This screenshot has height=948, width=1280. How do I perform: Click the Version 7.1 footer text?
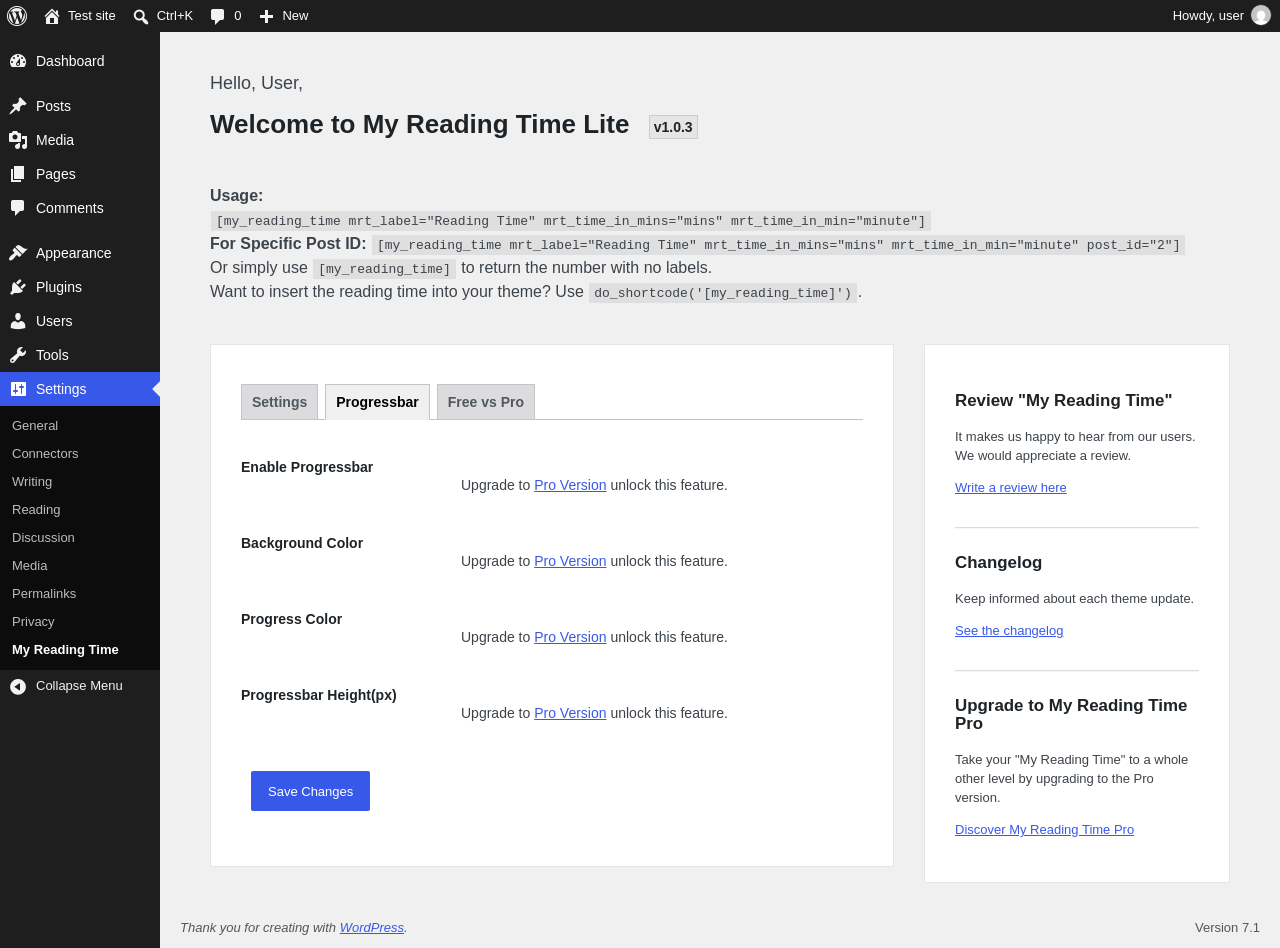click(1227, 927)
